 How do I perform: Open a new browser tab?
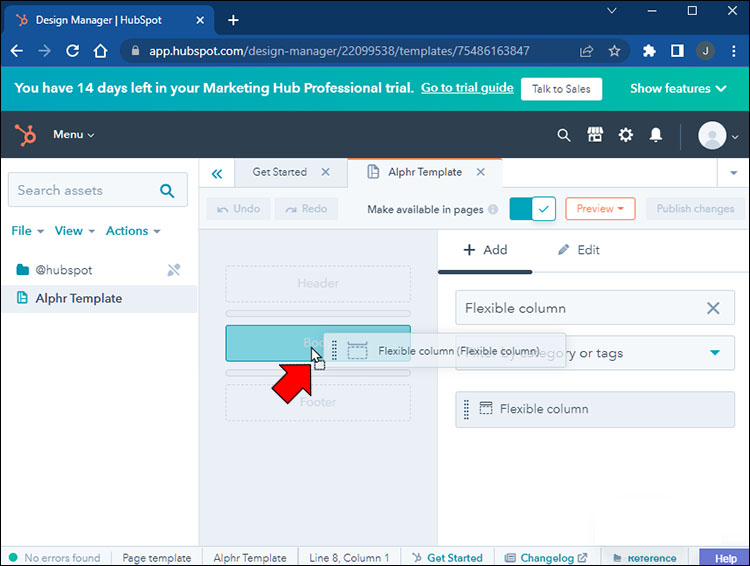233,20
